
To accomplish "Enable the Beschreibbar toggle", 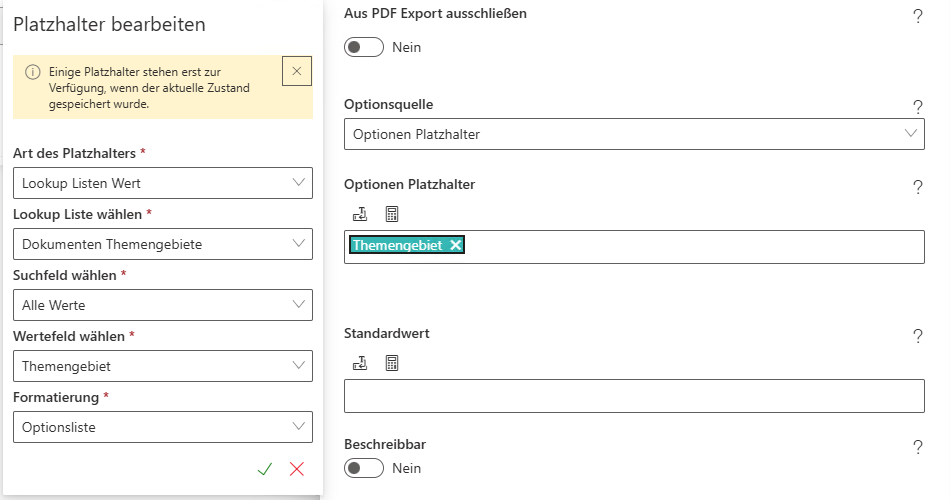I will click(x=363, y=468).
